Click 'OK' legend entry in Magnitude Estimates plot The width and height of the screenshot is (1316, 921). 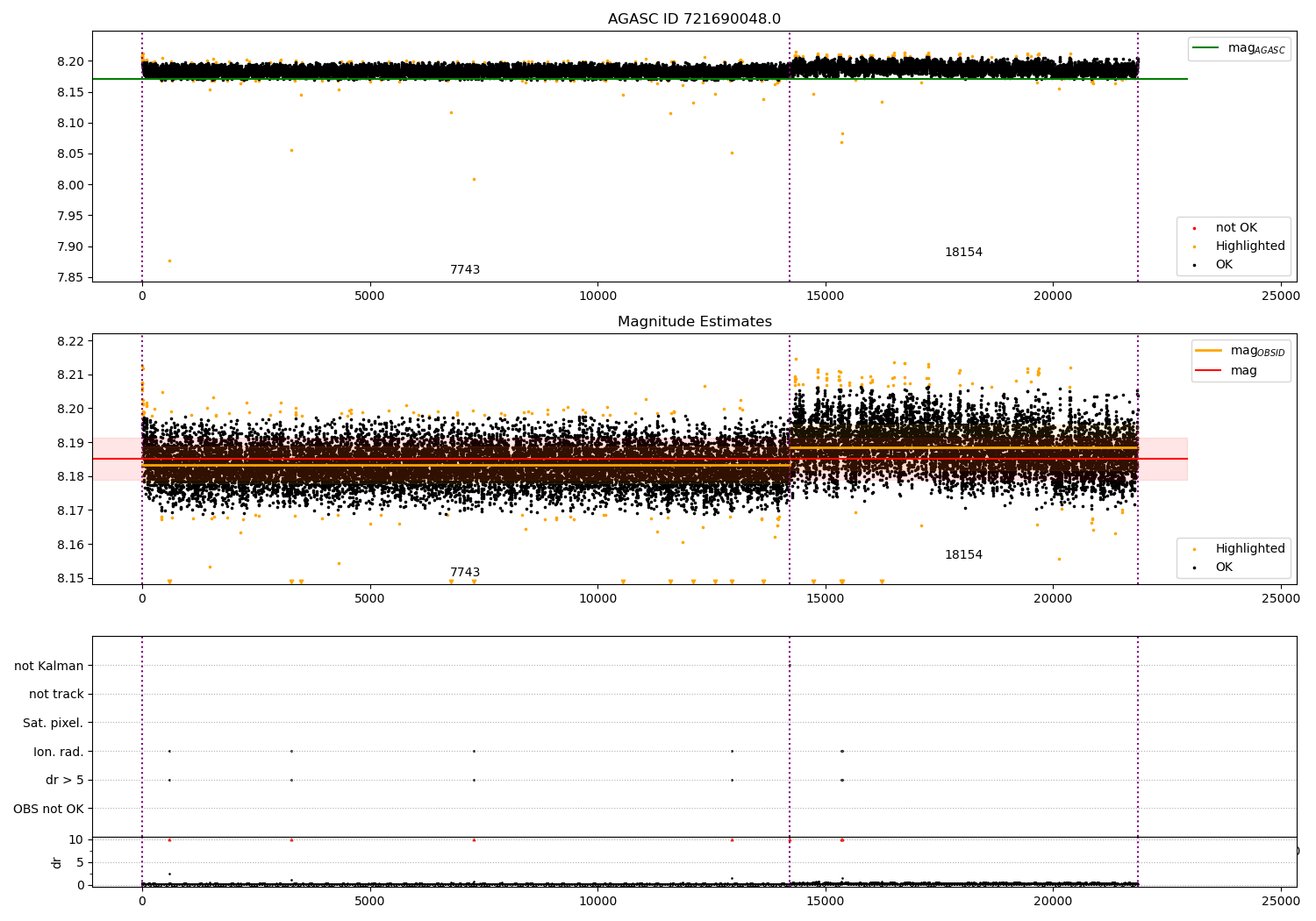(x=1223, y=568)
